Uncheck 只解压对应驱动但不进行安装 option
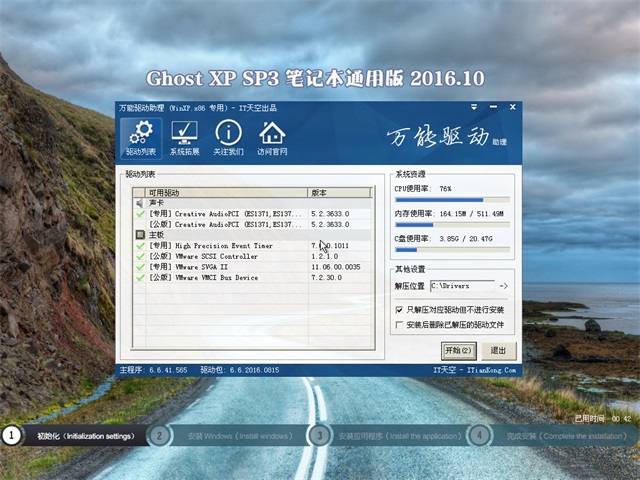Viewport: 640px width, 480px height. point(399,310)
